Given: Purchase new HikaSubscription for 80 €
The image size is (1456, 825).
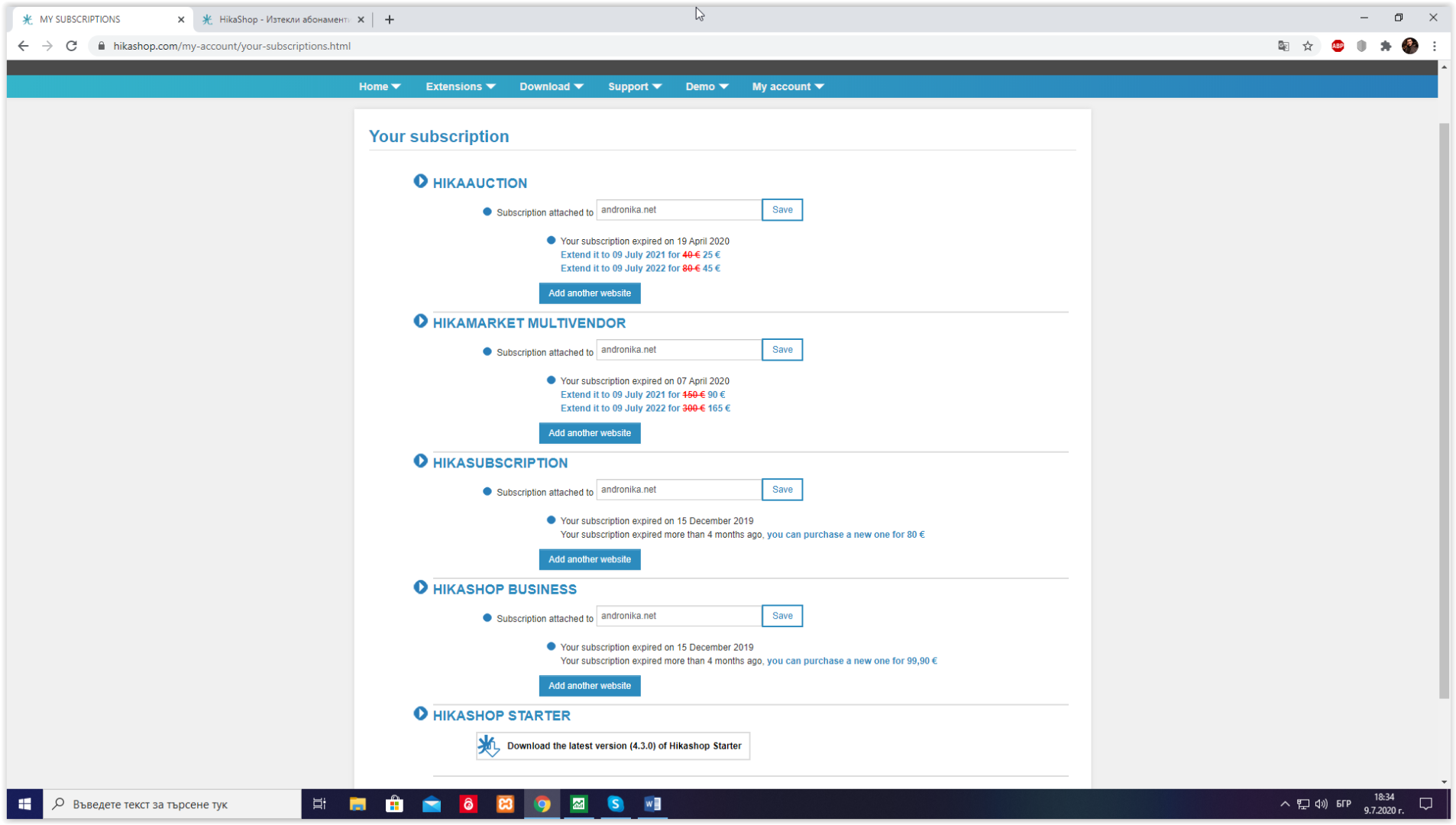Looking at the screenshot, I should point(846,535).
